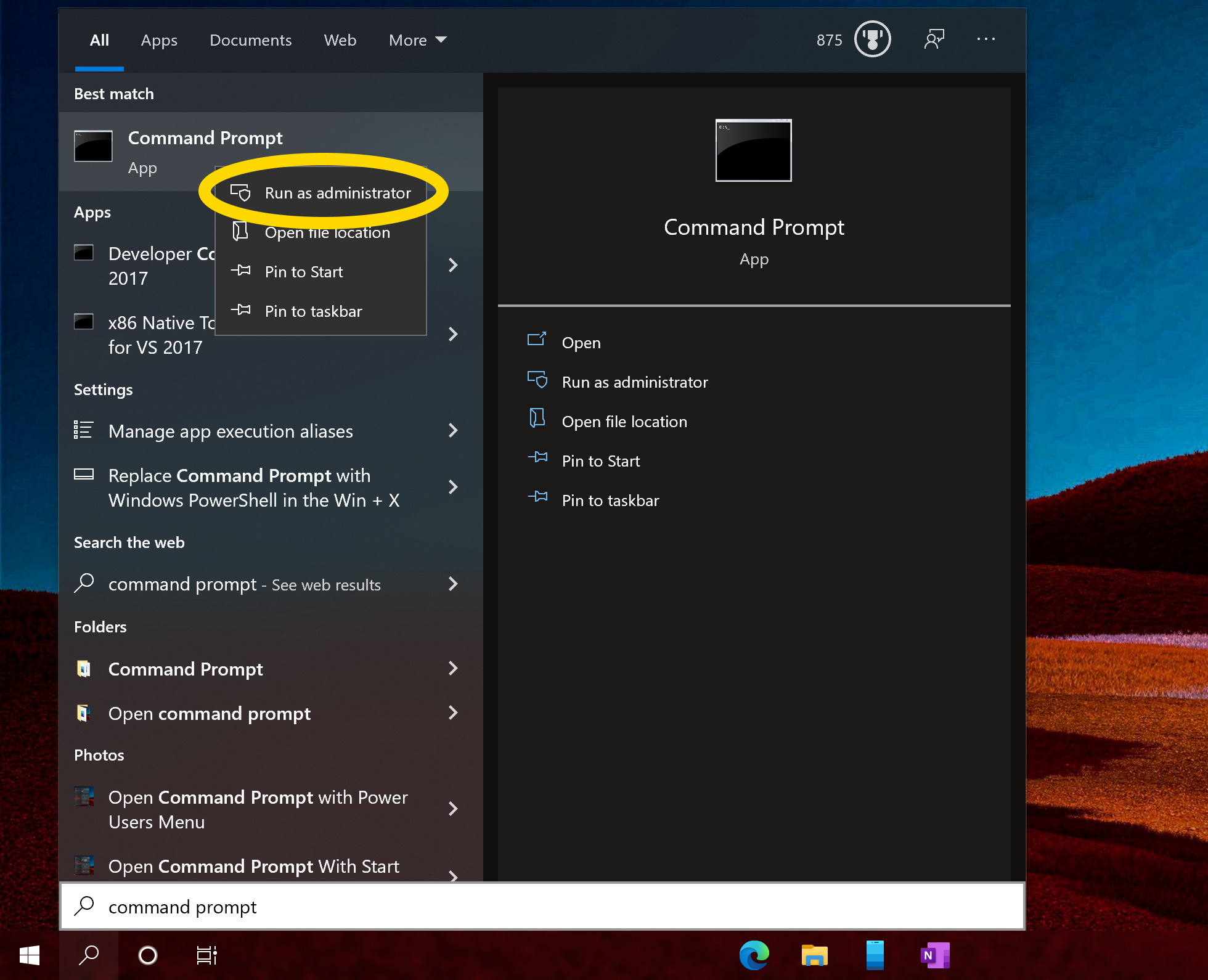Launch OneNote from the taskbar
This screenshot has width=1208, height=980.
[x=934, y=955]
